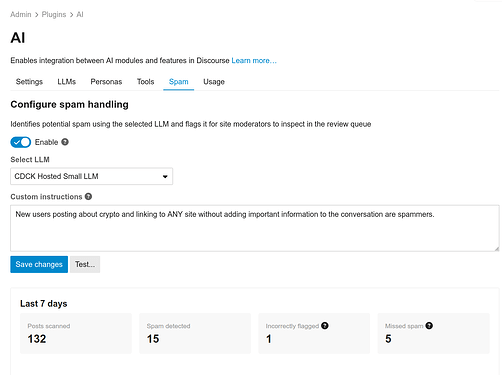Go to Admin in the breadcrumb
This screenshot has width=502, height=375.
(x=21, y=14)
